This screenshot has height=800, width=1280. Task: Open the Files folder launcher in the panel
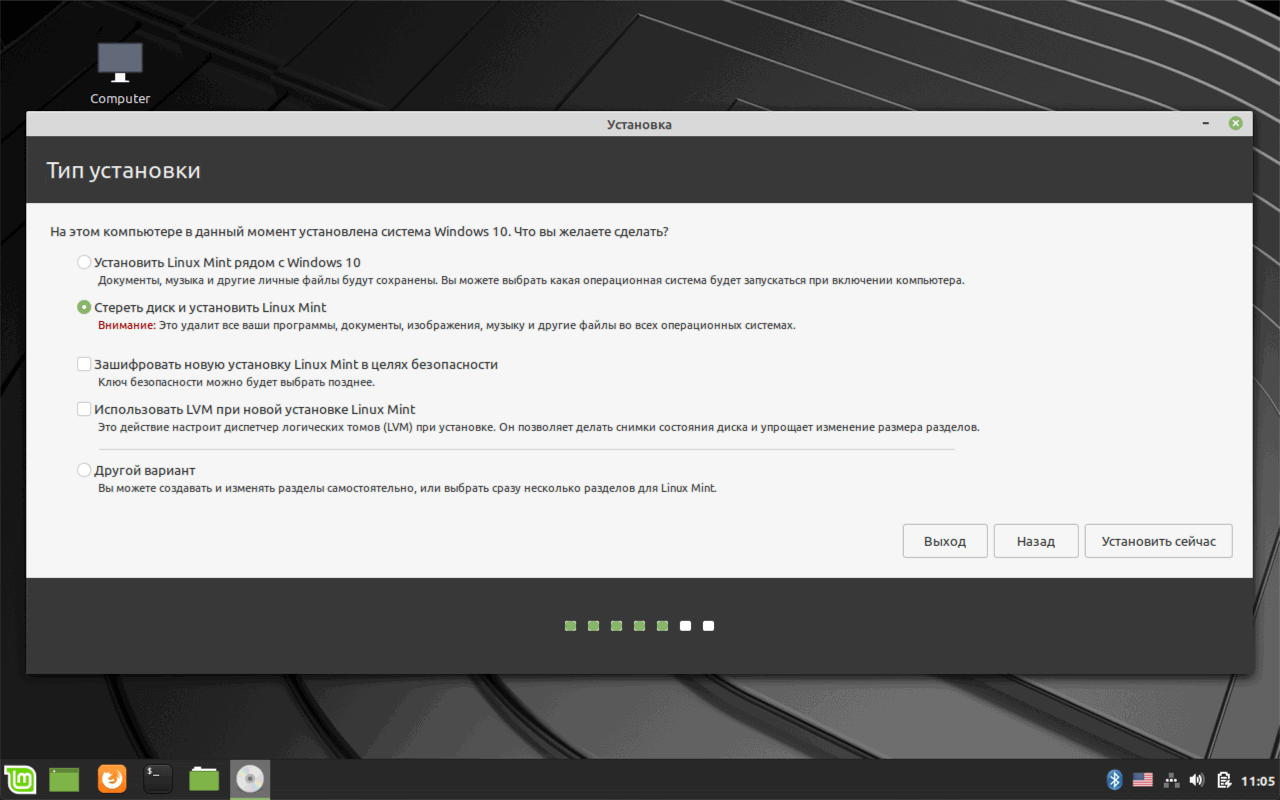click(204, 779)
